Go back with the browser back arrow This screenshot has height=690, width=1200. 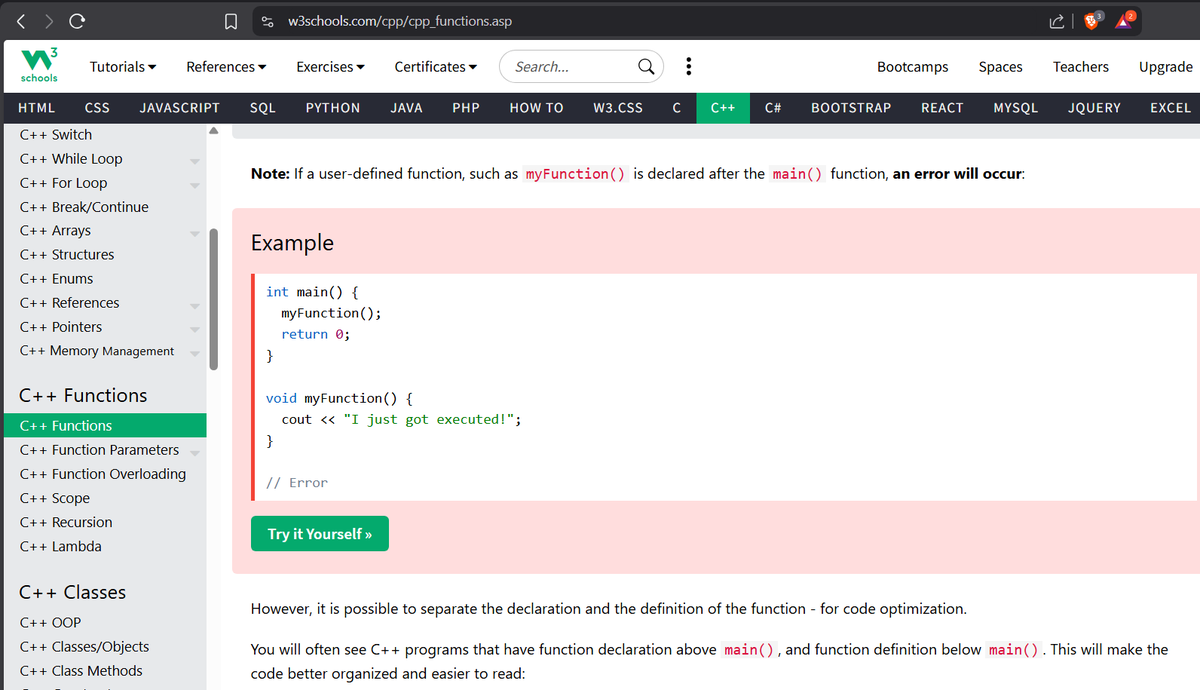pyautogui.click(x=22, y=20)
